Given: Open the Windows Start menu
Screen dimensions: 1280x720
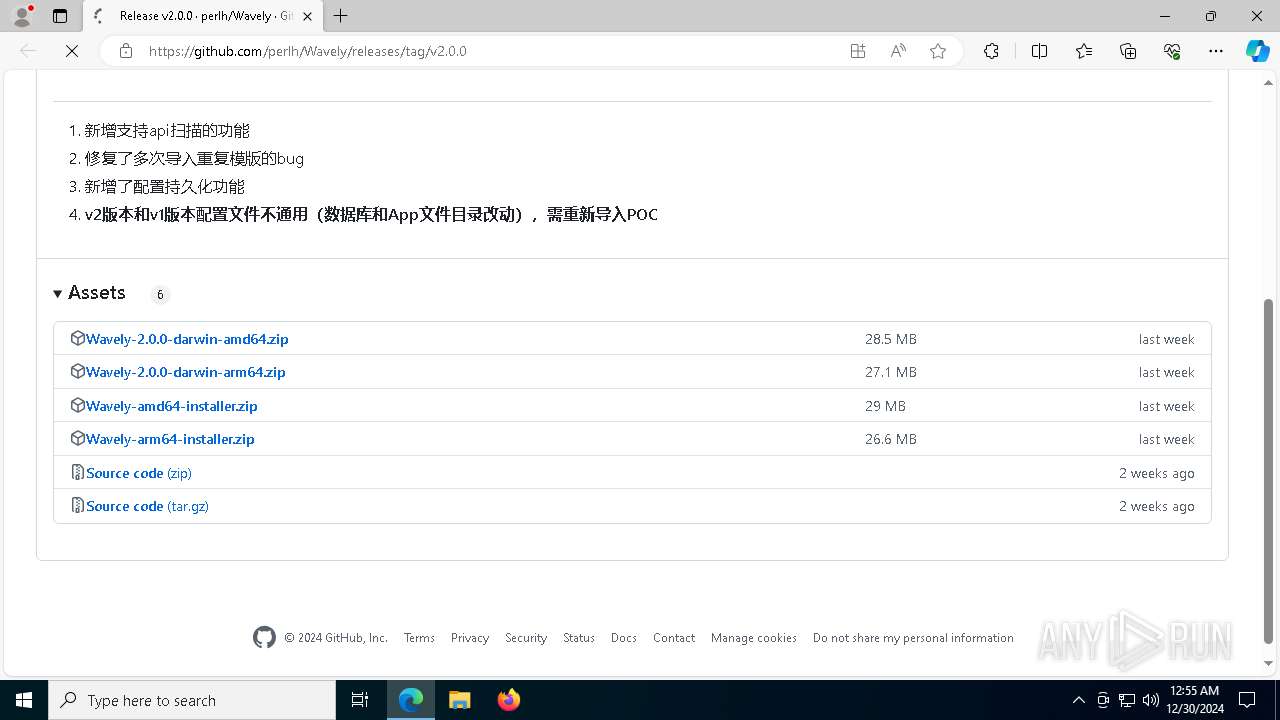Looking at the screenshot, I should click(x=24, y=700).
